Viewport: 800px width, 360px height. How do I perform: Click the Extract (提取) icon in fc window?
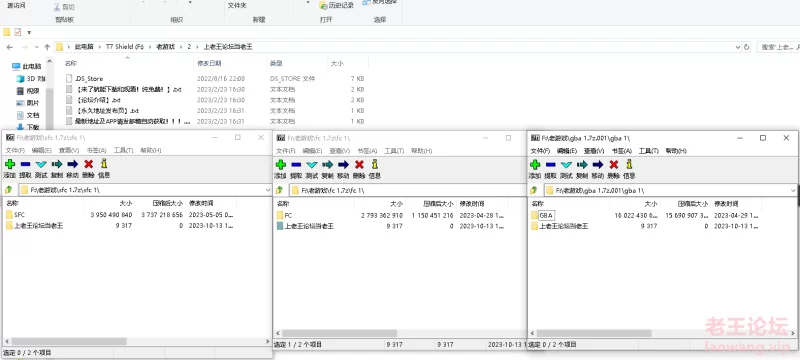click(296, 164)
